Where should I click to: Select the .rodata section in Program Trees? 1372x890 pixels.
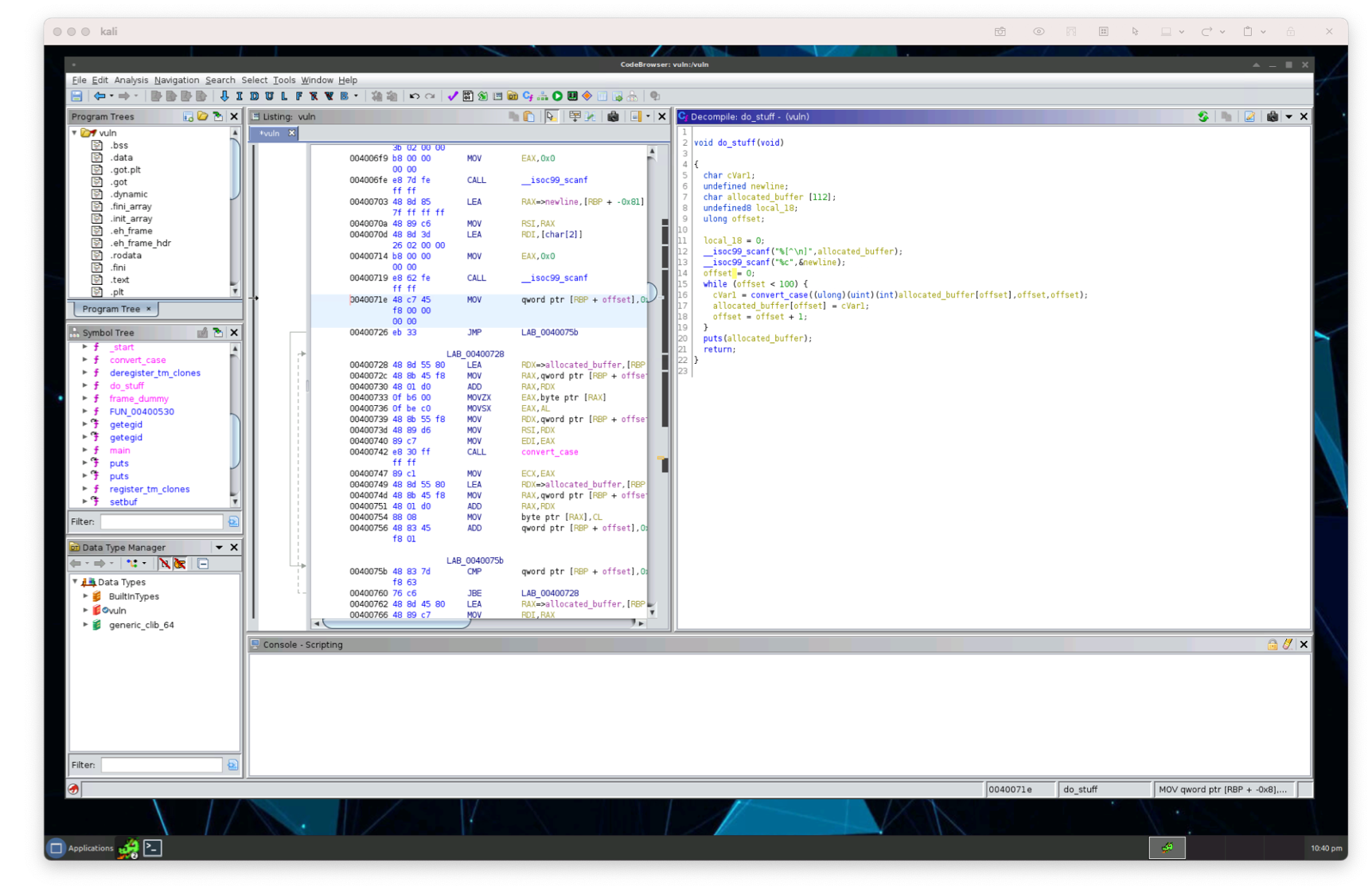(x=126, y=256)
